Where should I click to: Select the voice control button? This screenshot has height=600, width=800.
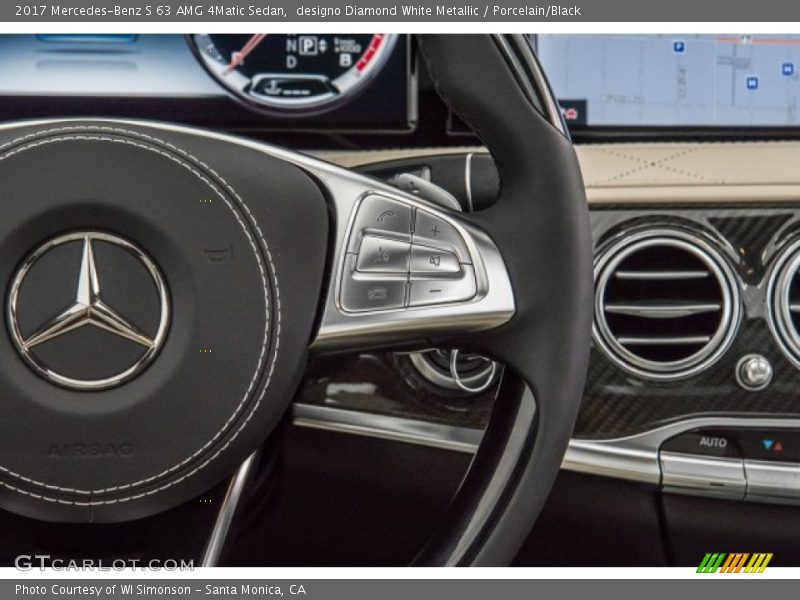(x=383, y=256)
